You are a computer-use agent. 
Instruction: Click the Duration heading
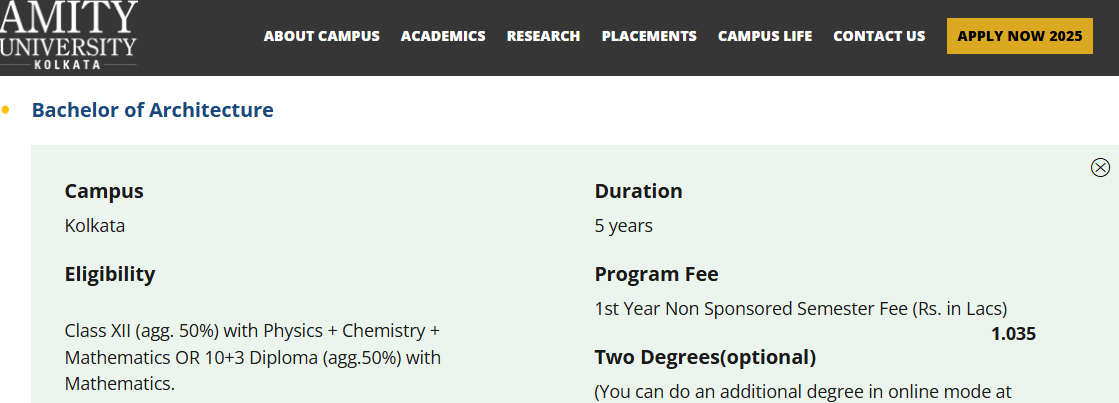click(638, 191)
